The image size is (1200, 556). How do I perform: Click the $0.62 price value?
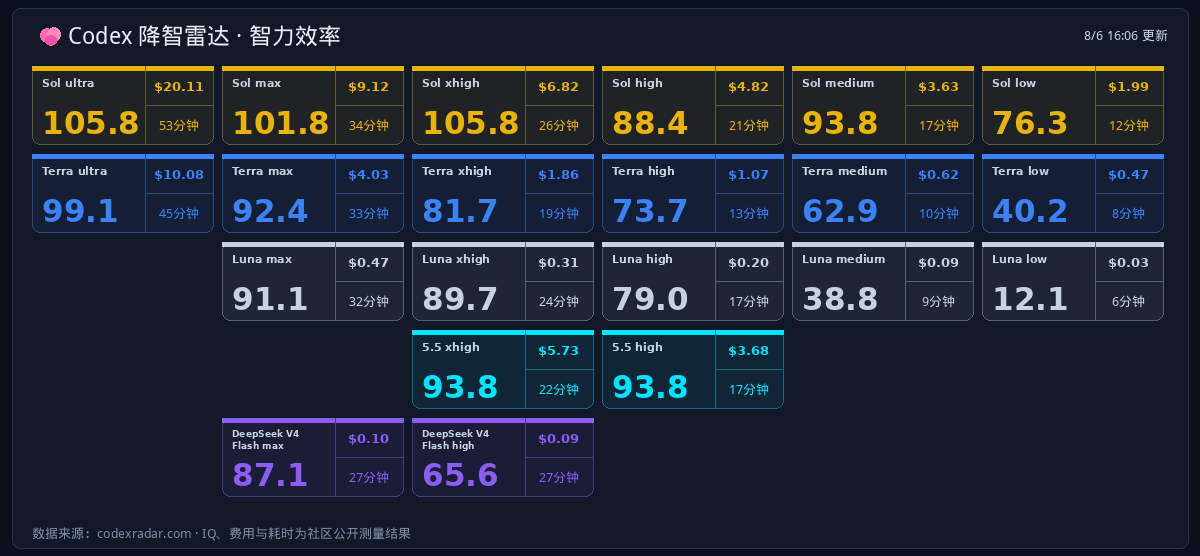click(x=939, y=175)
